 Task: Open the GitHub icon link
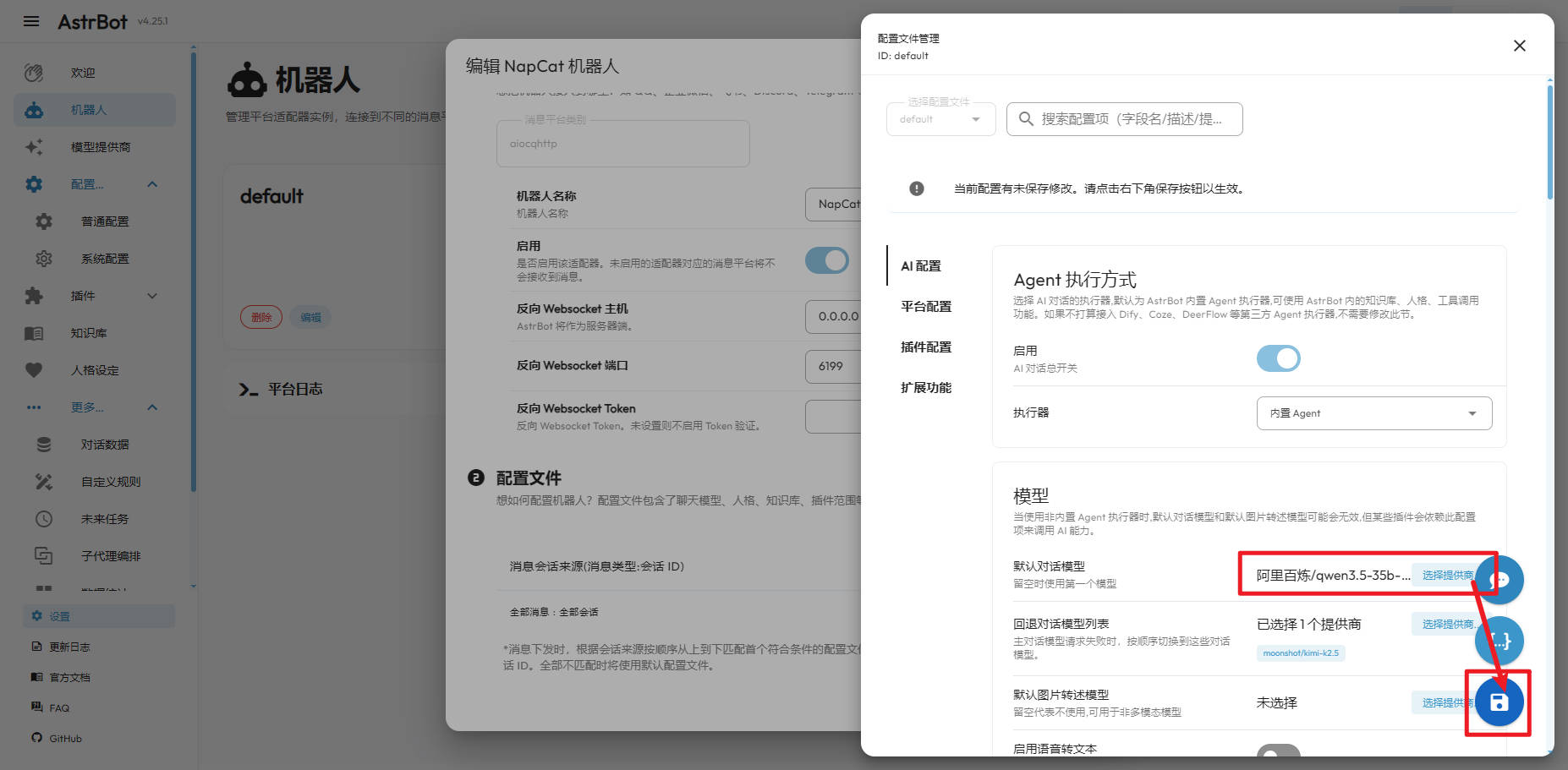[36, 738]
